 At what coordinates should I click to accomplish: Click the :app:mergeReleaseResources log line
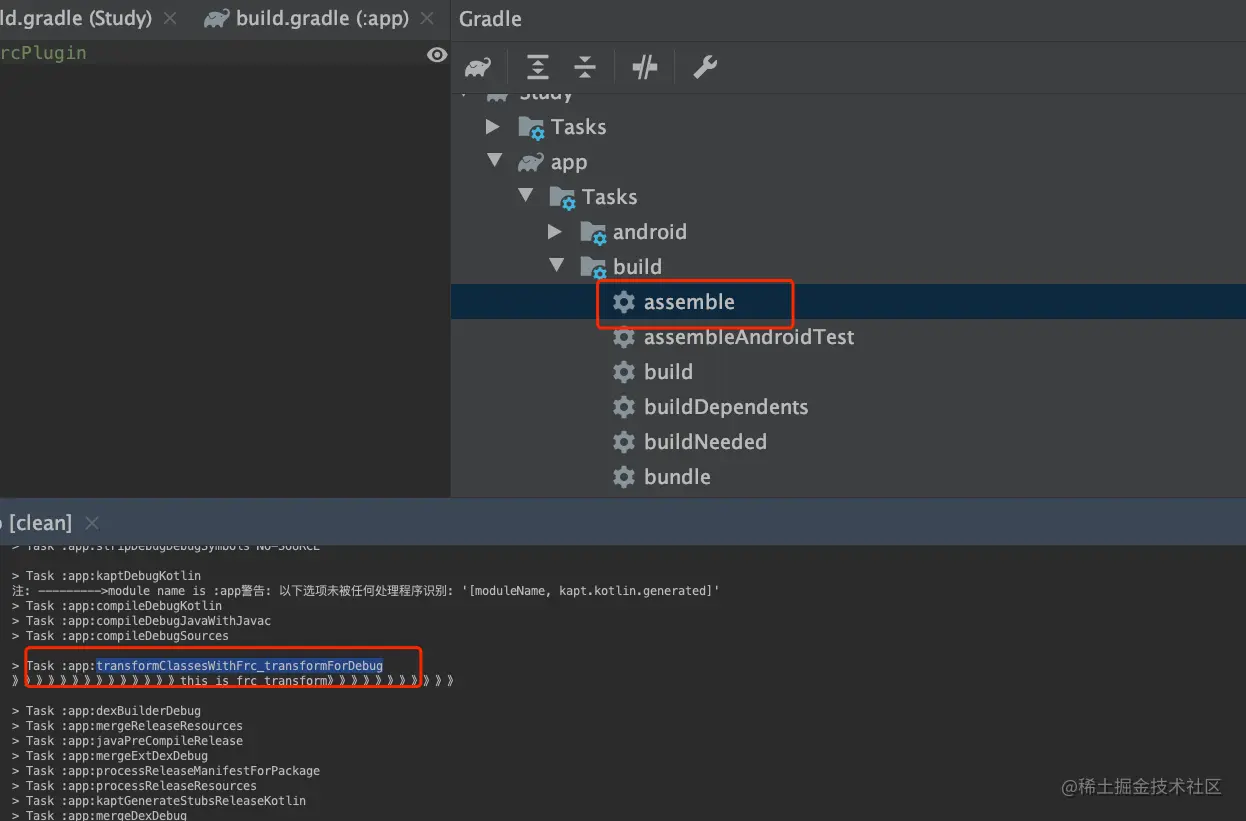click(127, 726)
